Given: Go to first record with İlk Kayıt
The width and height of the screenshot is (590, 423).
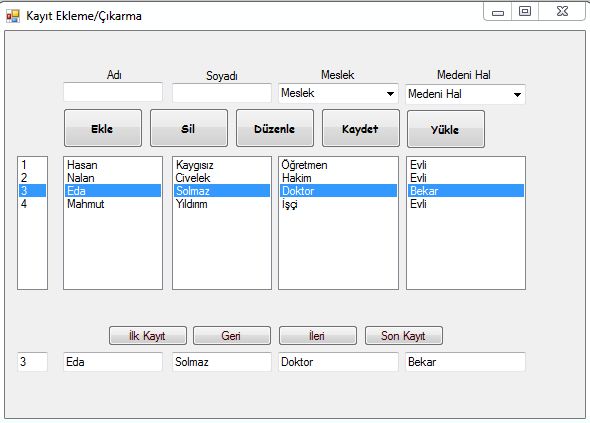Looking at the screenshot, I should tap(148, 335).
